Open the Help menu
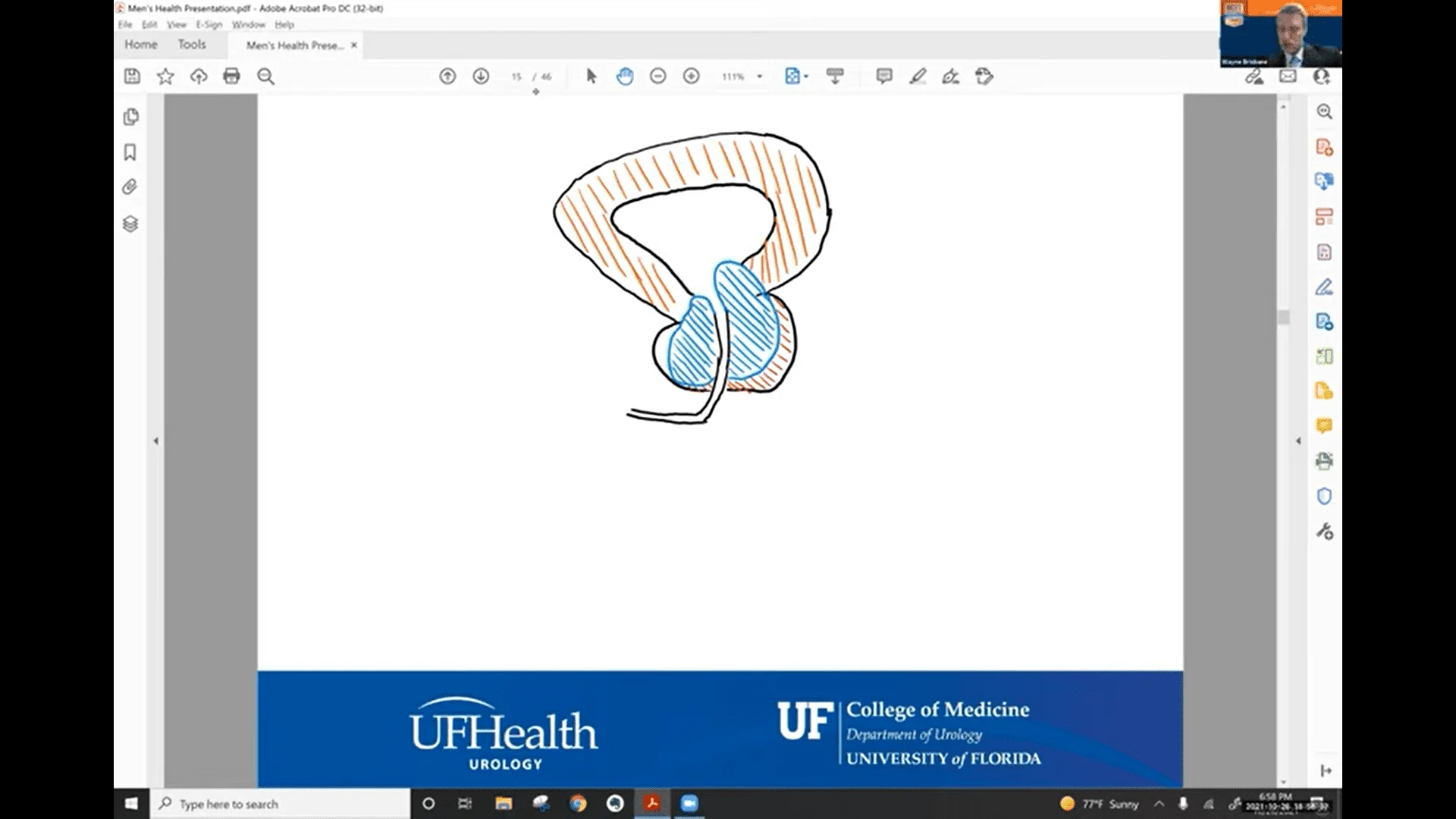1456x819 pixels. (284, 24)
